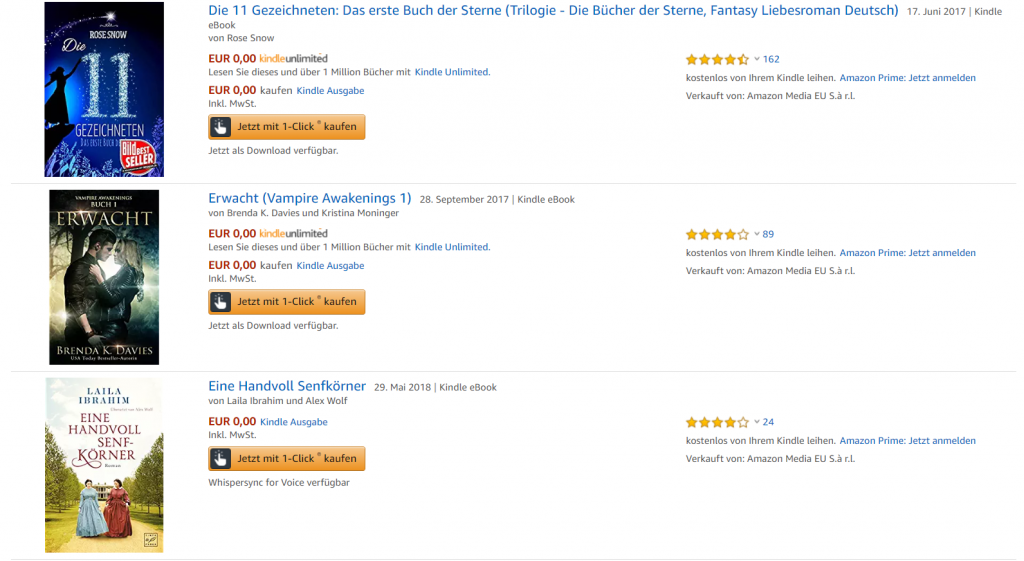Open 'Erwacht (Vampire Awakenings 1)' title link
1024x561 pixels.
(309, 198)
